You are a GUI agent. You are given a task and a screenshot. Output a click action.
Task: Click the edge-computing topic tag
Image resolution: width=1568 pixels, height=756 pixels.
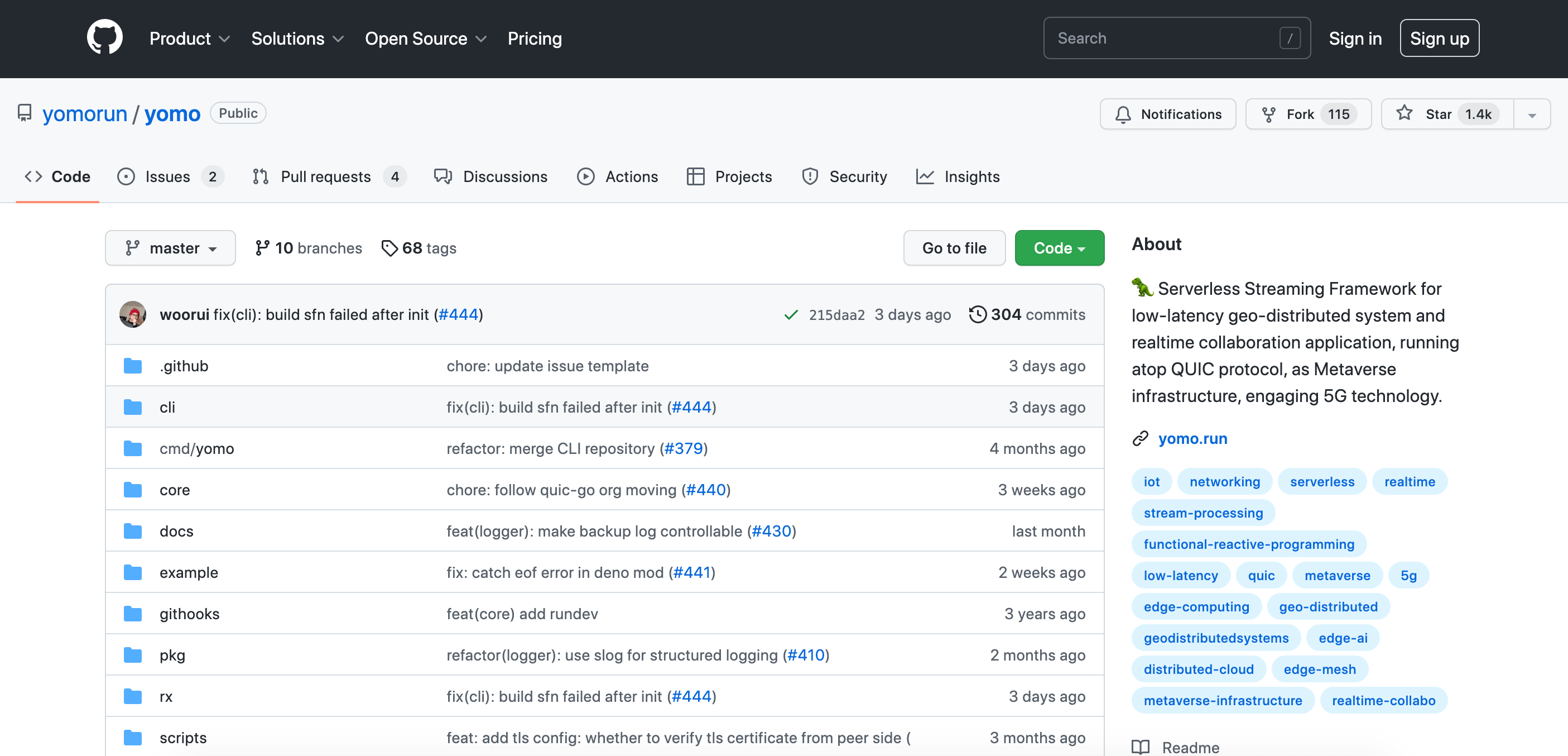[1196, 607]
